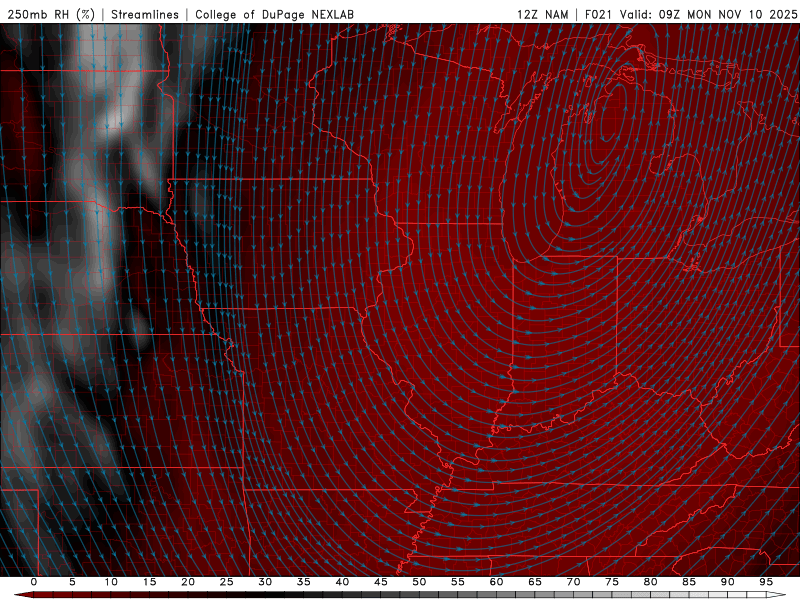The height and width of the screenshot is (600, 800).
Task: Click the "College of DuPage NEXLAB" text
Action: click(x=274, y=14)
